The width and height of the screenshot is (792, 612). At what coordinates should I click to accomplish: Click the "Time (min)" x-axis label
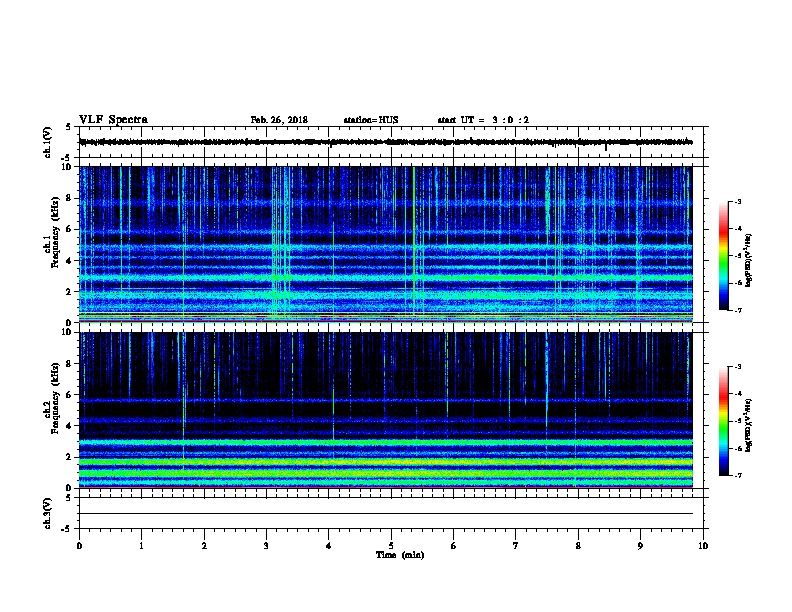point(400,555)
